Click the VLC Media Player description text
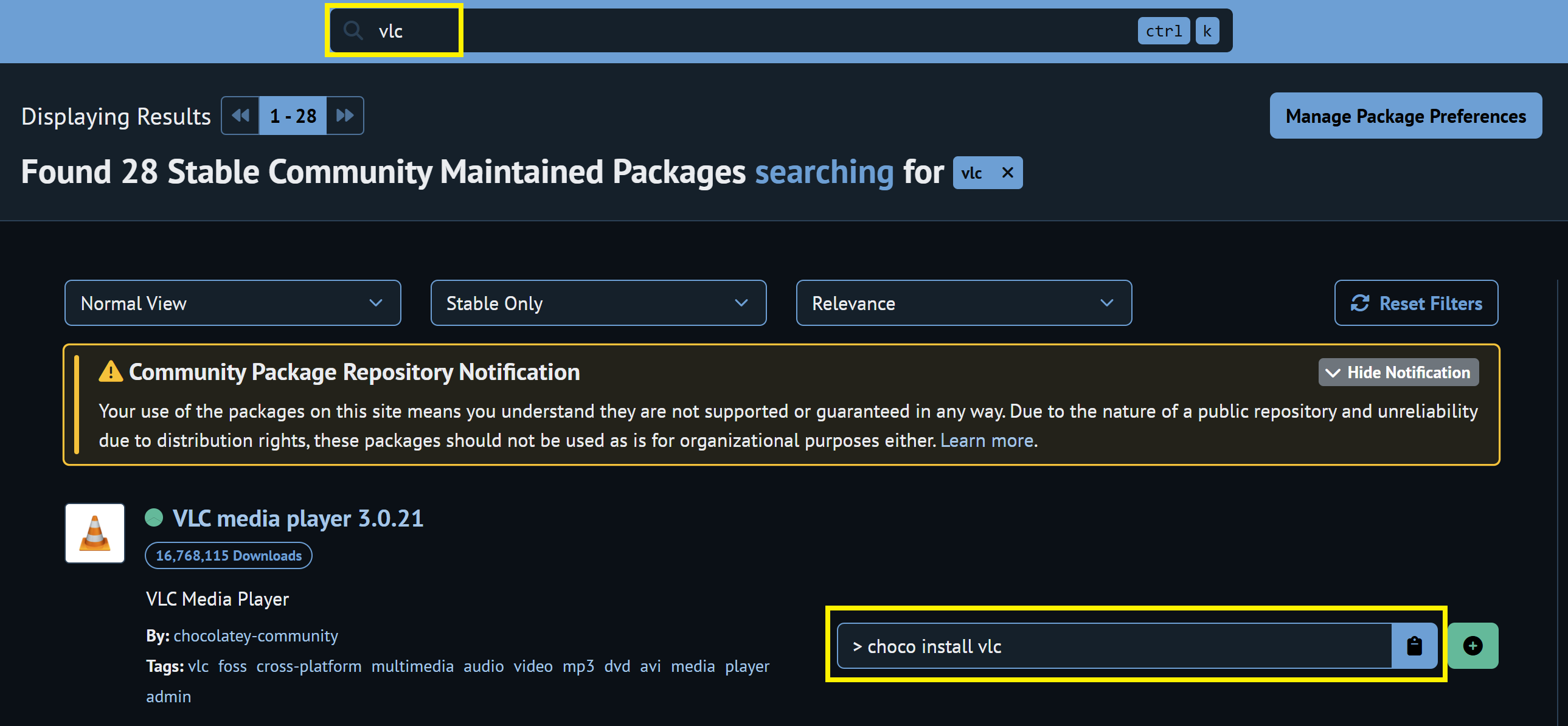 tap(217, 599)
